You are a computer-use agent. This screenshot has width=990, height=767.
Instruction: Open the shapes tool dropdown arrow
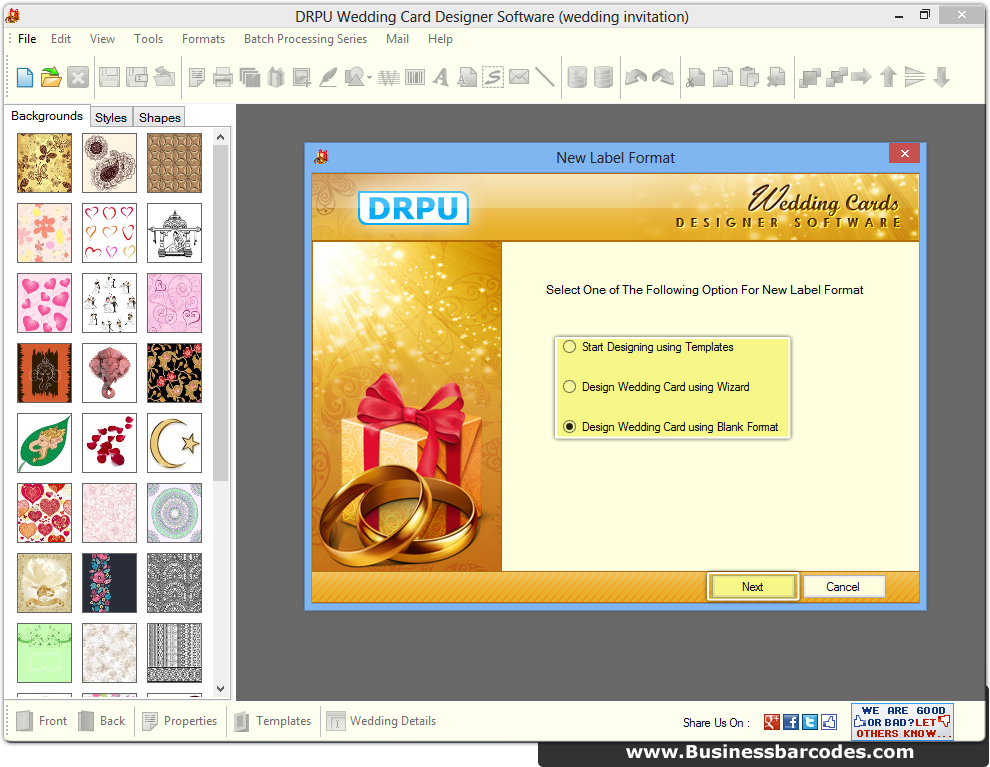coord(369,78)
